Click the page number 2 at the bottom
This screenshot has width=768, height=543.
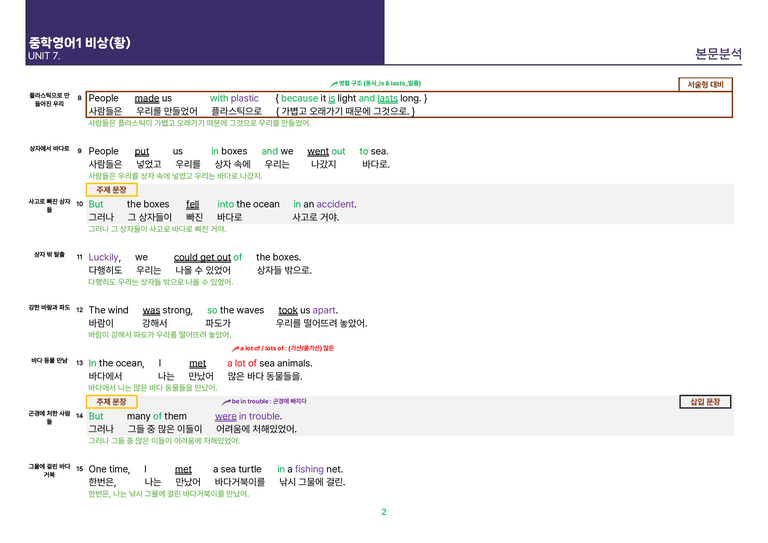point(384,512)
